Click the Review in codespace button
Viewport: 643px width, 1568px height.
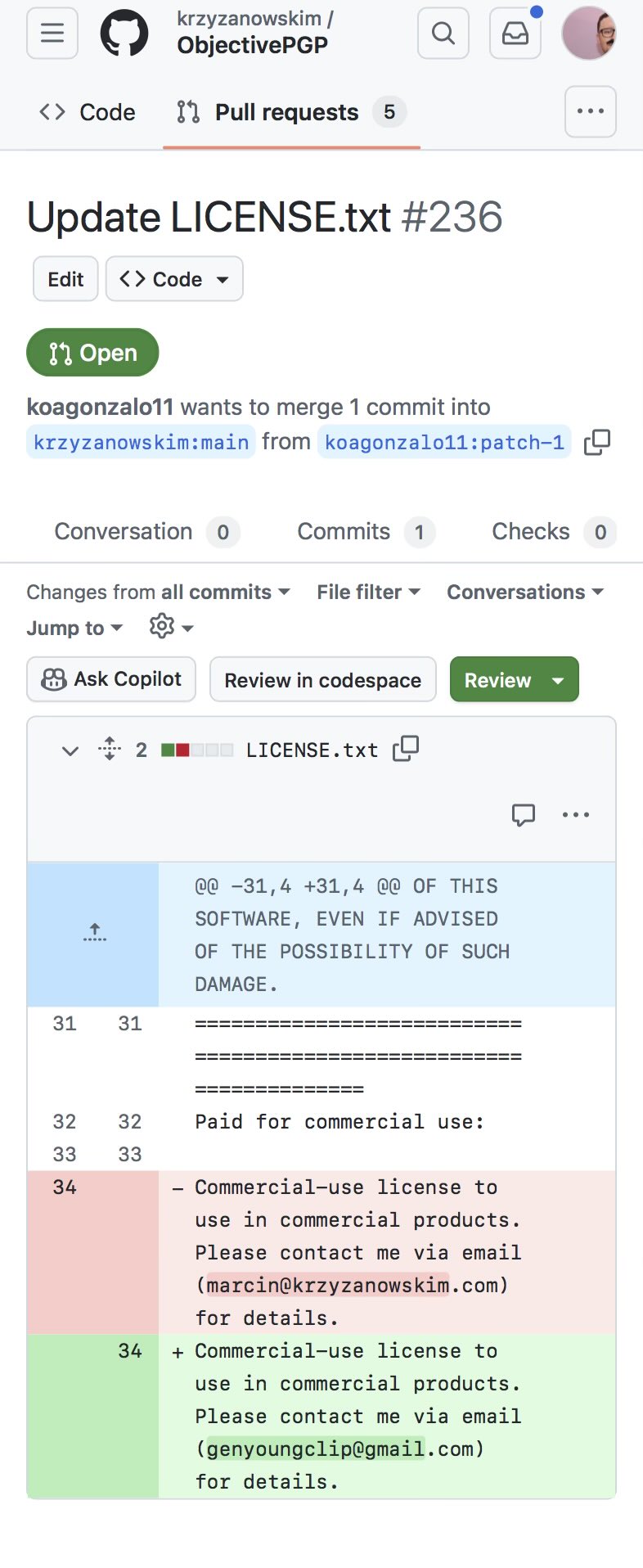tap(323, 679)
